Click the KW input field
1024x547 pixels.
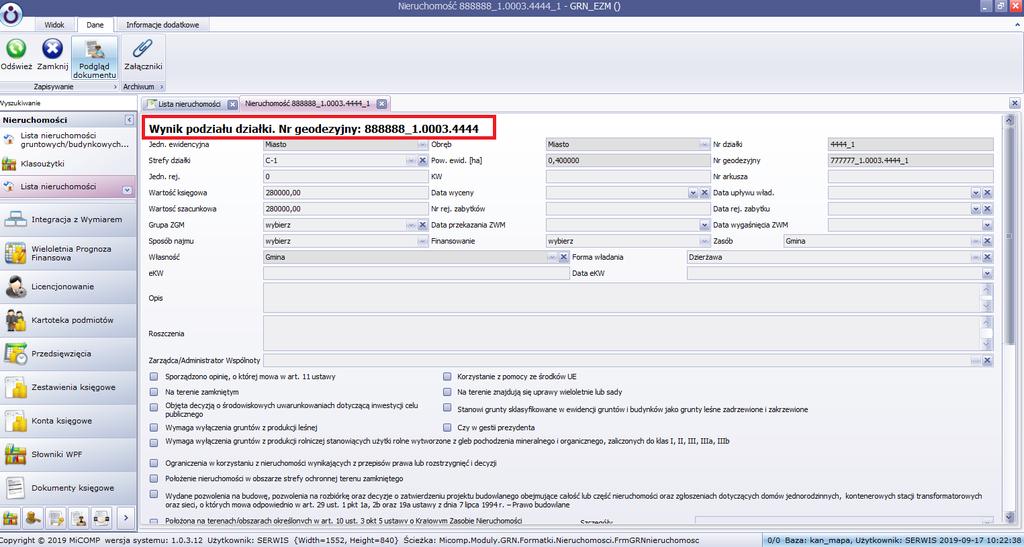tap(628, 177)
